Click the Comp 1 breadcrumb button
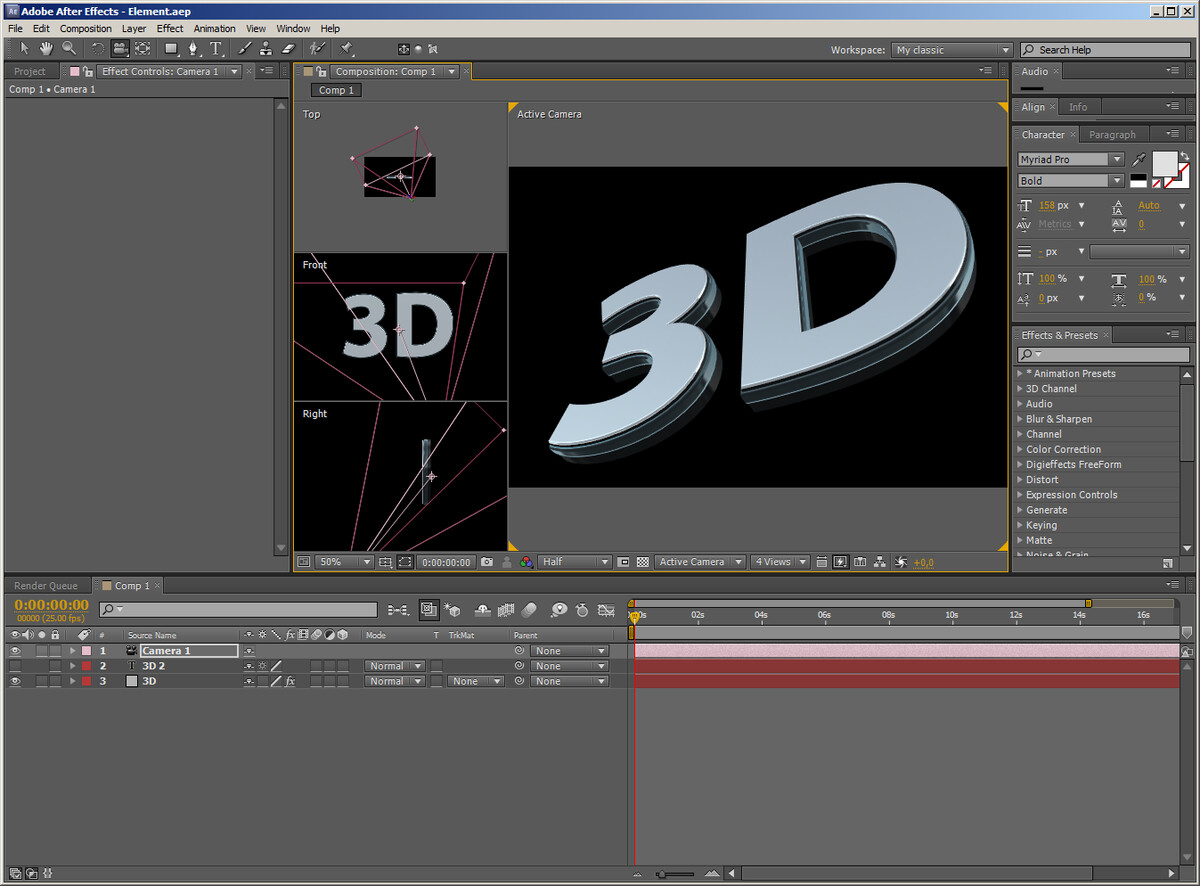Image resolution: width=1200 pixels, height=886 pixels. (x=336, y=90)
